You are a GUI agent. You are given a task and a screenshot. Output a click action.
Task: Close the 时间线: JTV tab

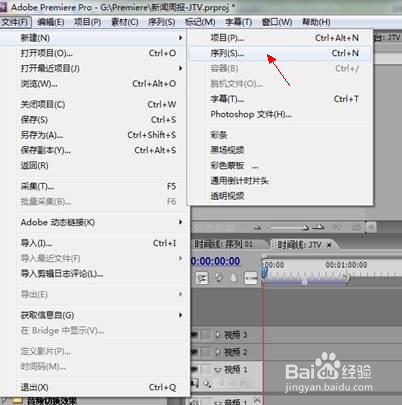click(329, 245)
